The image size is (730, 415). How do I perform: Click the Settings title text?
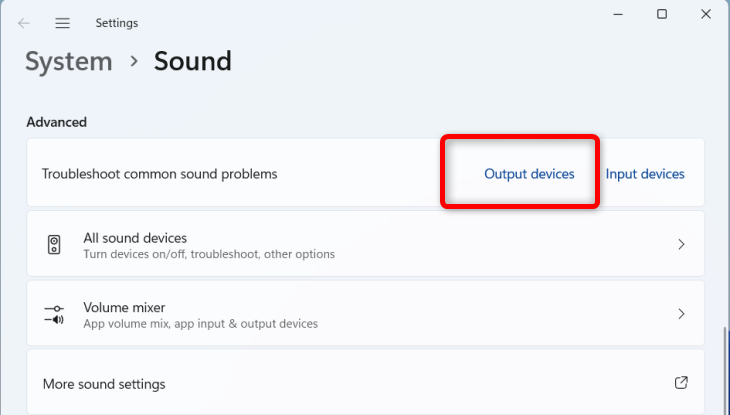pos(117,22)
